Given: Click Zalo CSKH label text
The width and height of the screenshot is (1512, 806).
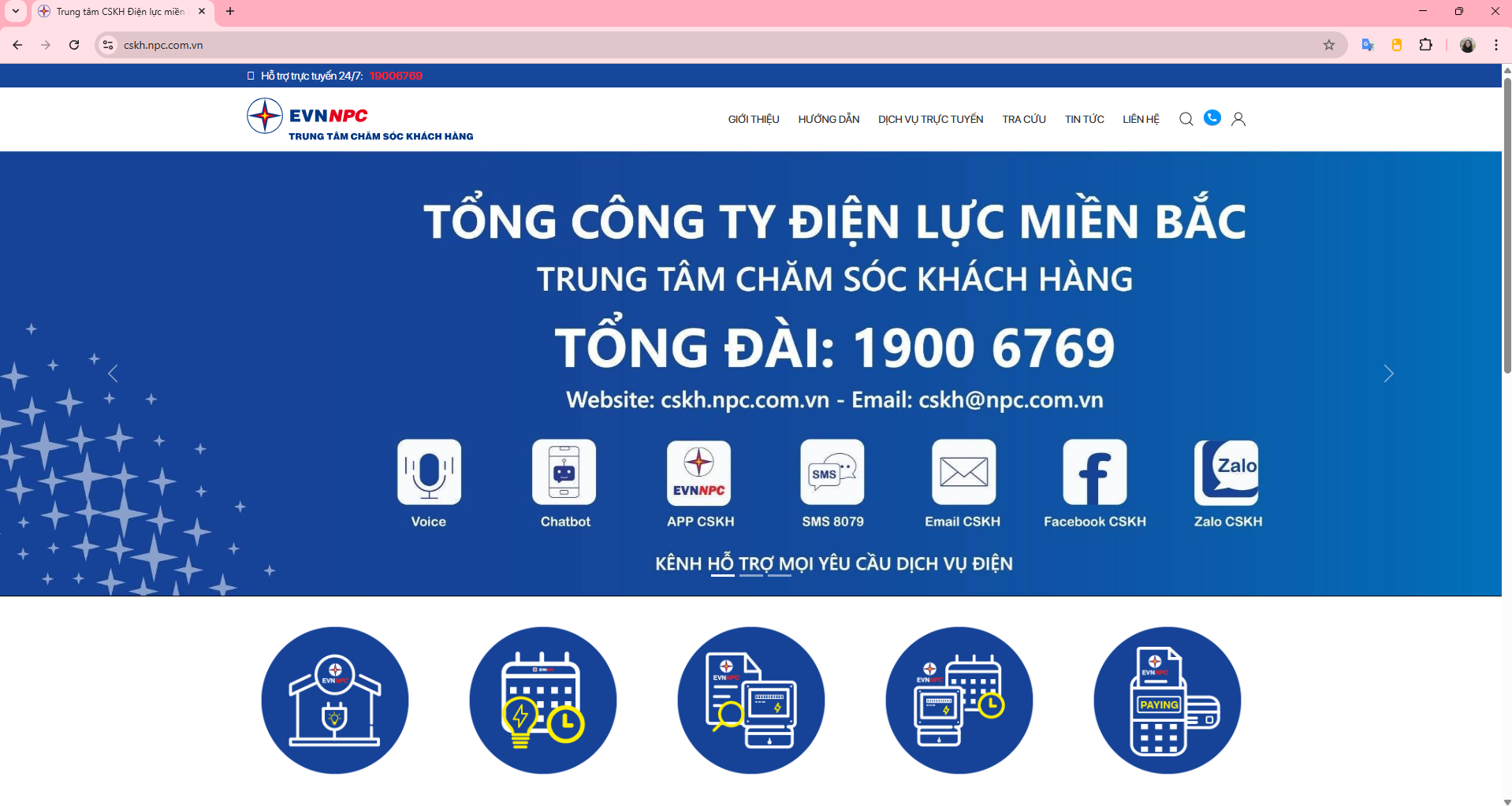Looking at the screenshot, I should [x=1228, y=522].
